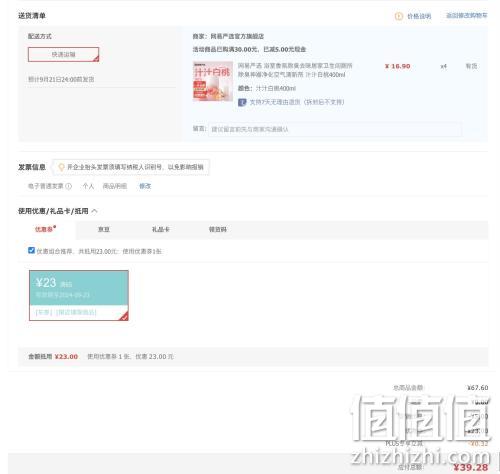Click 修改 to edit invoice information
The image size is (500, 474).
tap(145, 186)
